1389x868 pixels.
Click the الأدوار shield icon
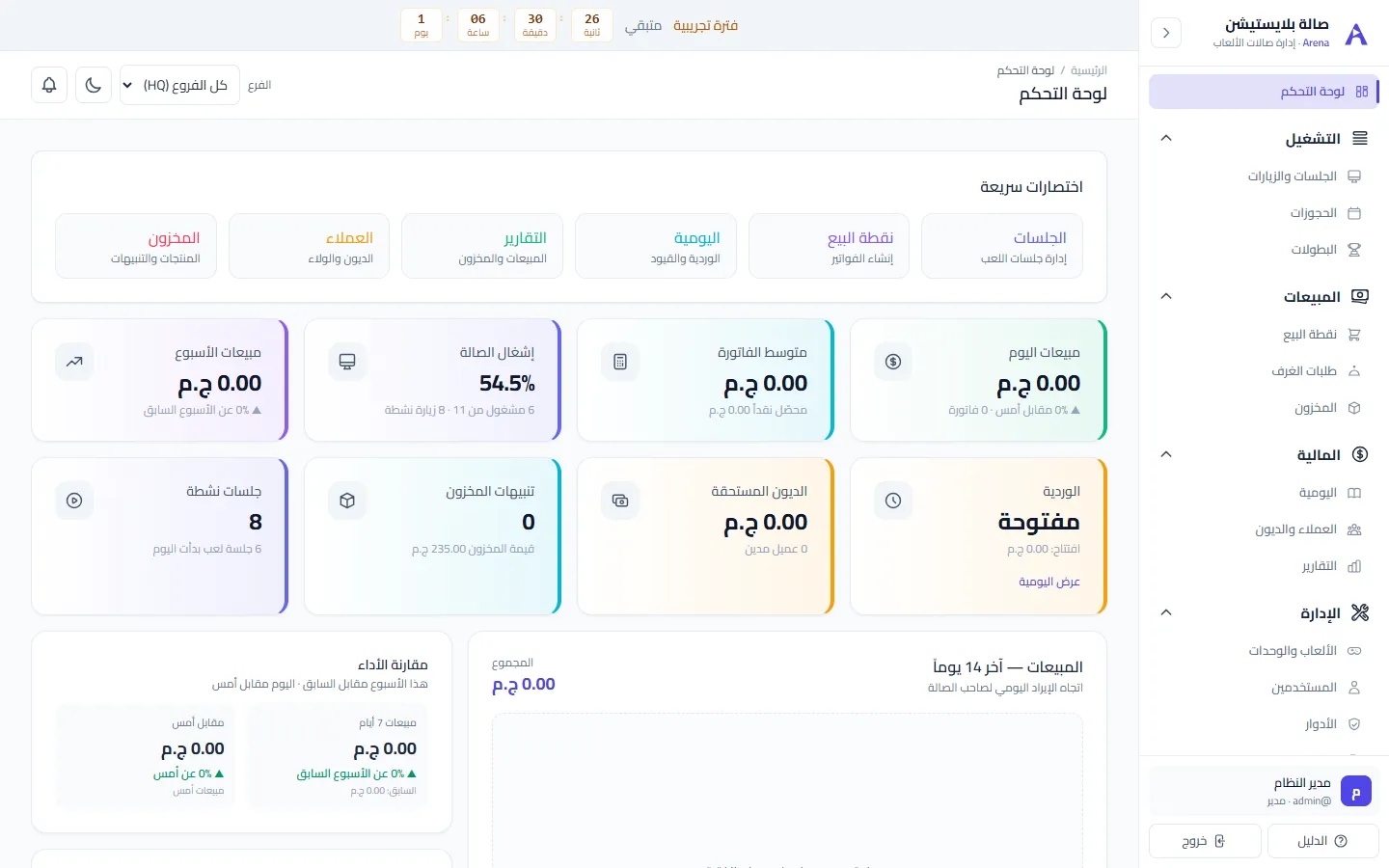pos(1354,724)
